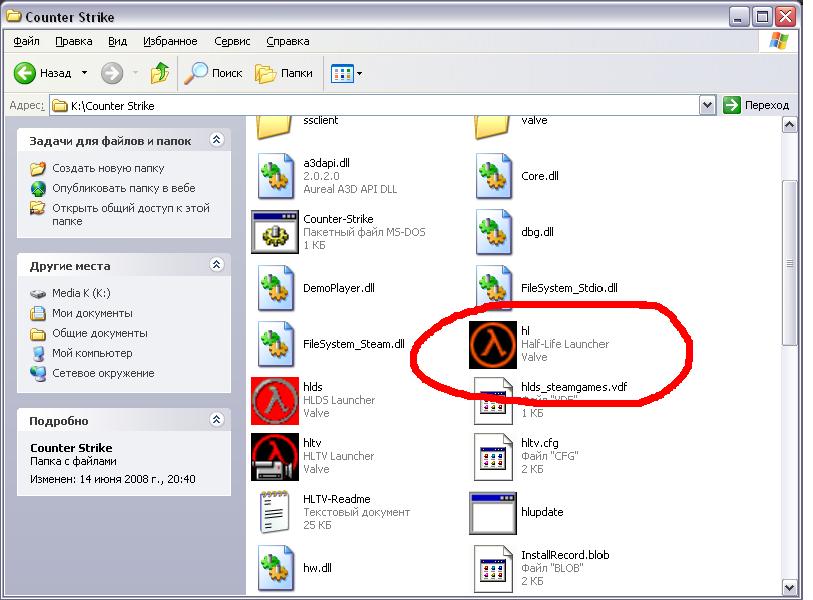
Task: Open the HLTV-Readme text document icon
Action: click(275, 513)
